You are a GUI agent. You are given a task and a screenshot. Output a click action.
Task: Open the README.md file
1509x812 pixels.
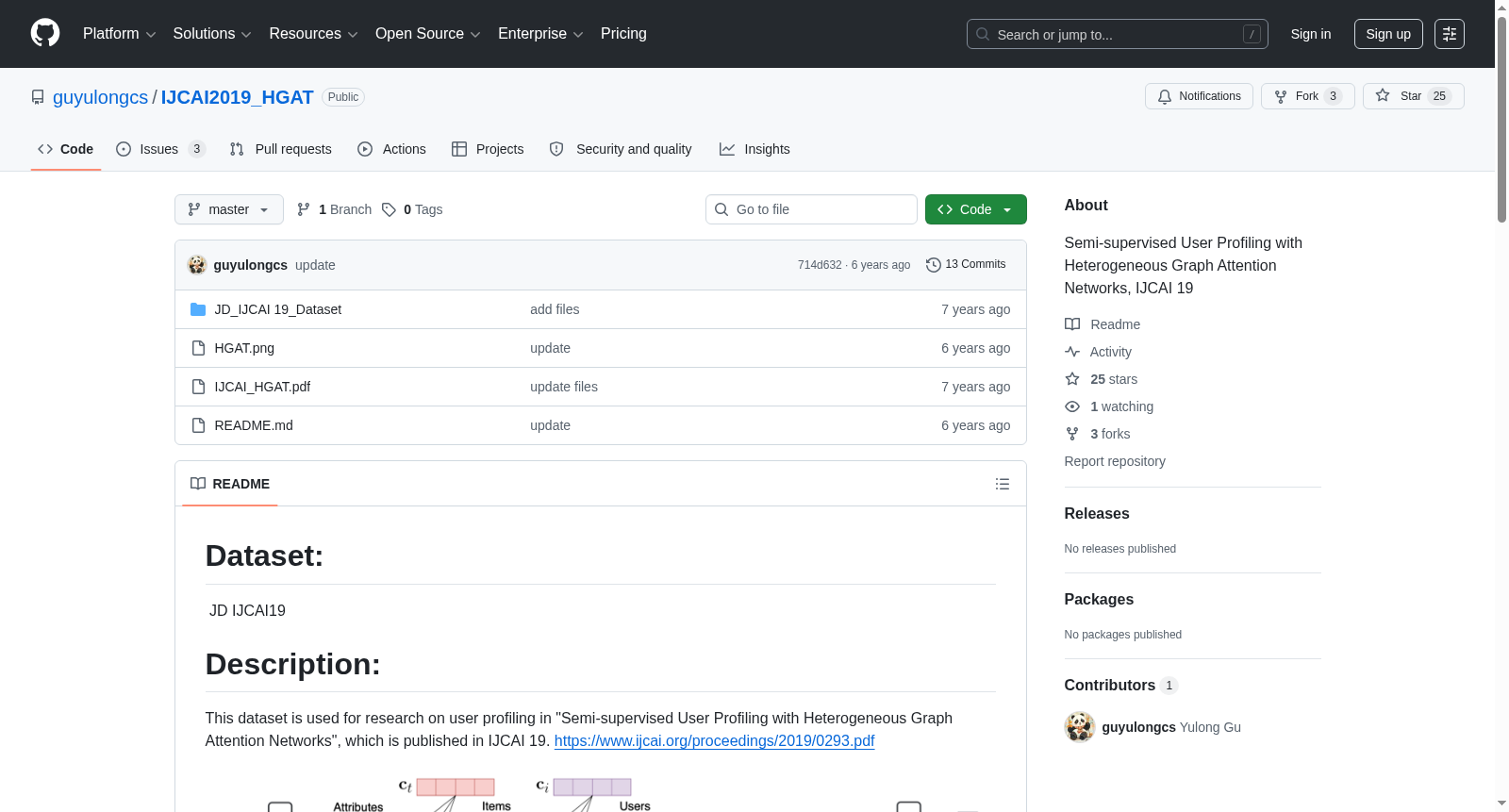(254, 425)
